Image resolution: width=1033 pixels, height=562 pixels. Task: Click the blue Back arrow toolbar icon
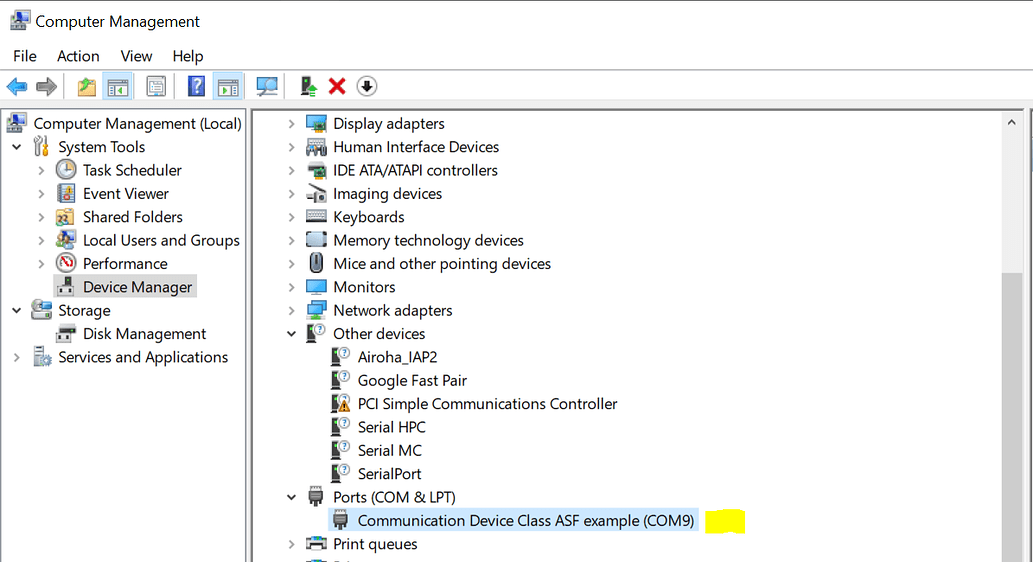tap(17, 86)
